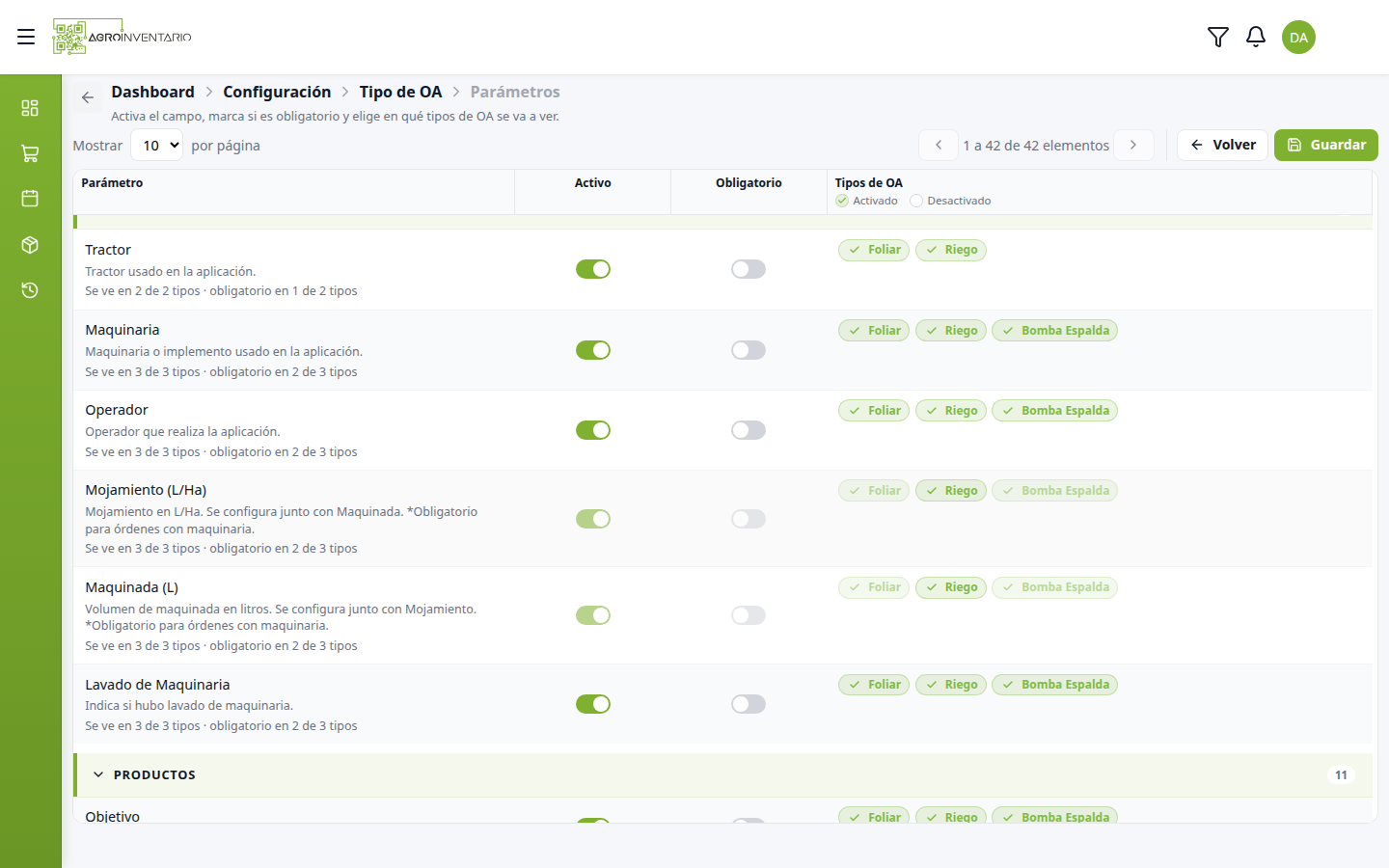Toggle Obligatorio switch for Maquinaria
1389x868 pixels.
coord(749,350)
